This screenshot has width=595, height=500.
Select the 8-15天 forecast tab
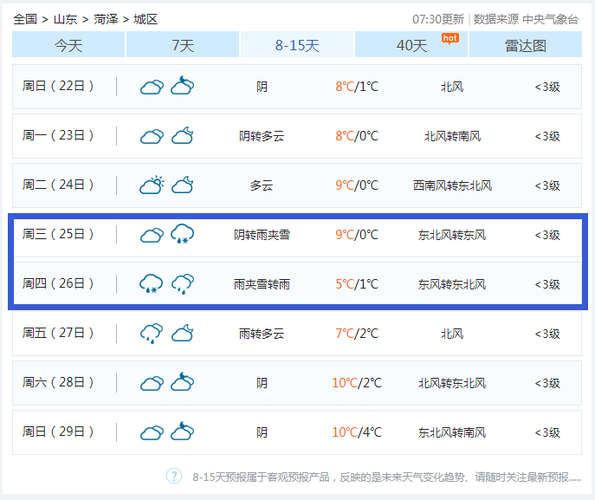click(297, 45)
